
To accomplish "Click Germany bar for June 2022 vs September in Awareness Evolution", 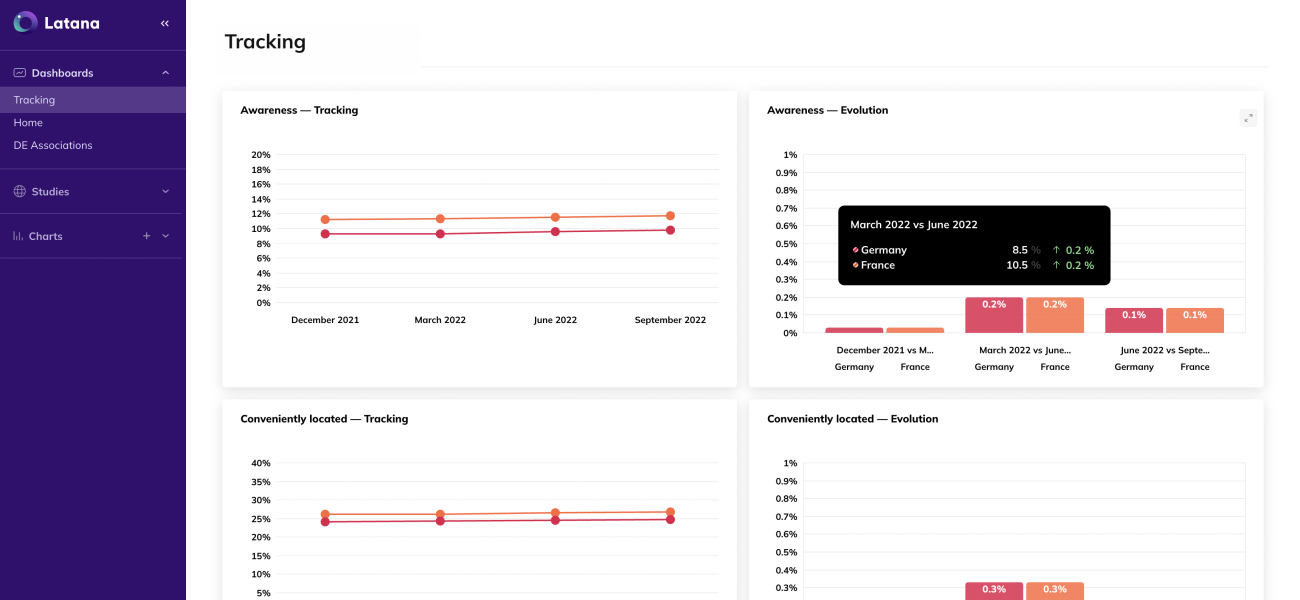I will (x=1134, y=320).
